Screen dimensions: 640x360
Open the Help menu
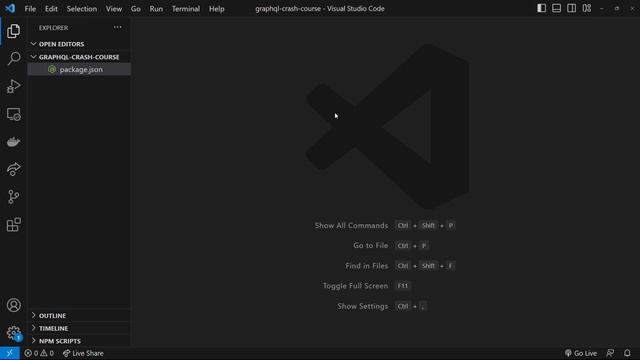217,9
